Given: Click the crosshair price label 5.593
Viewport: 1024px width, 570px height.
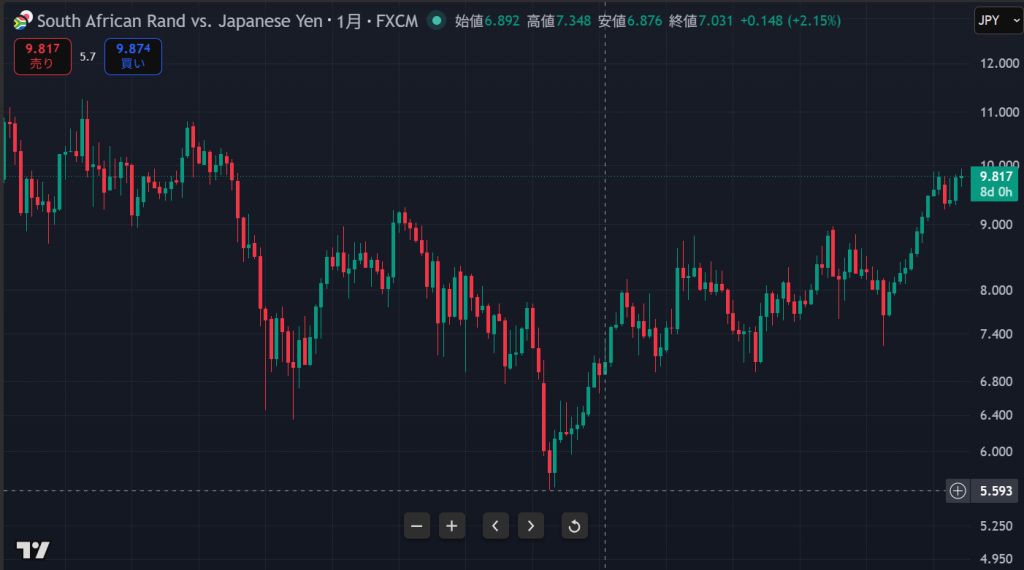Looking at the screenshot, I should click(x=996, y=491).
